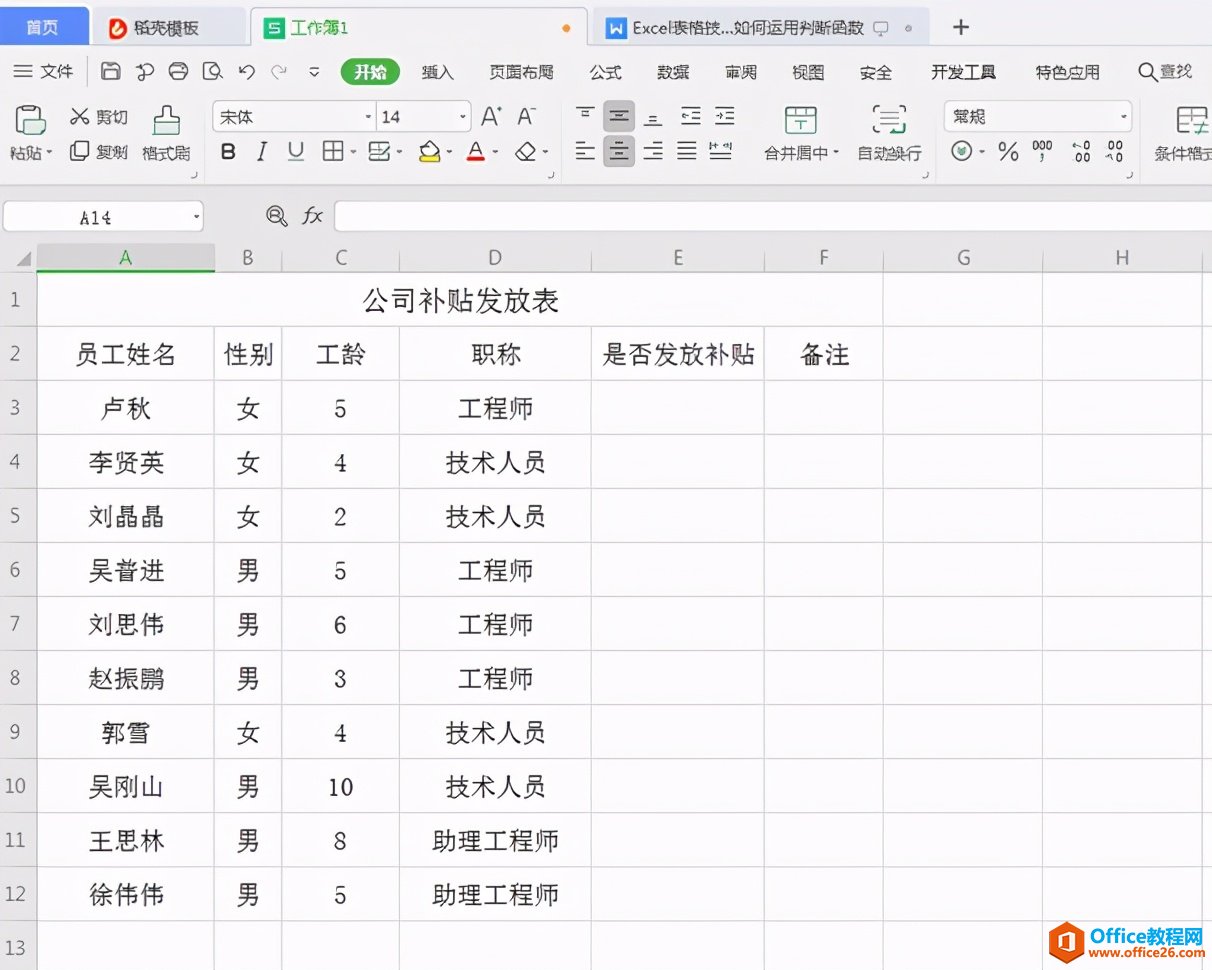Click the Paste clipboard icon
The height and width of the screenshot is (970, 1212).
30,119
